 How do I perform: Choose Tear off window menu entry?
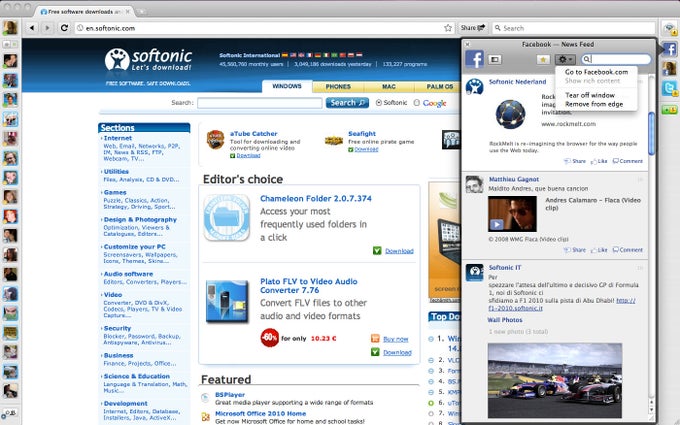[590, 95]
